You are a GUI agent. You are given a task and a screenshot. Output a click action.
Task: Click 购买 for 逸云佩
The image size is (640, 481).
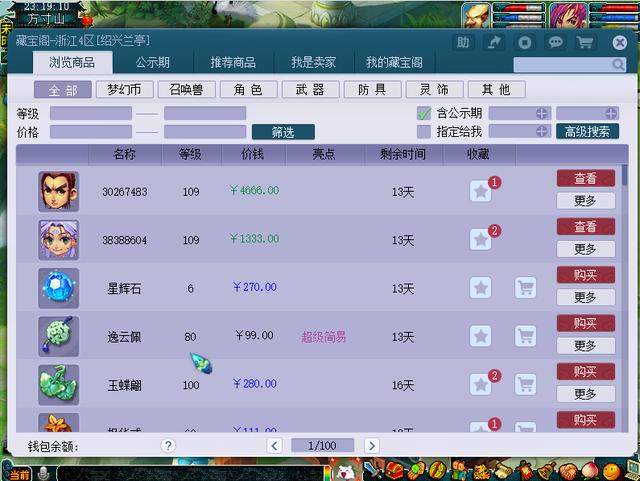click(x=586, y=323)
